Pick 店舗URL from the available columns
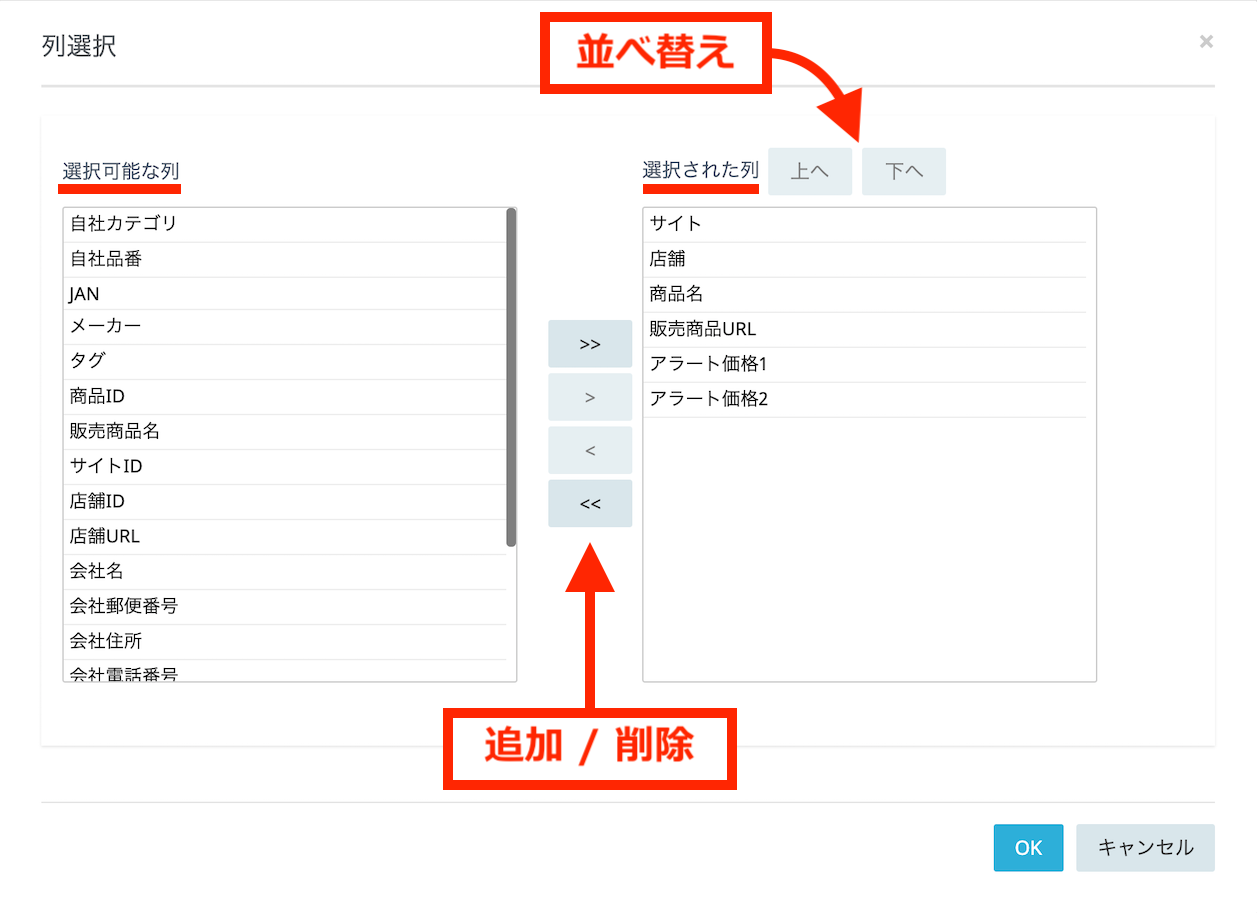Image resolution: width=1257 pixels, height=913 pixels. [105, 536]
